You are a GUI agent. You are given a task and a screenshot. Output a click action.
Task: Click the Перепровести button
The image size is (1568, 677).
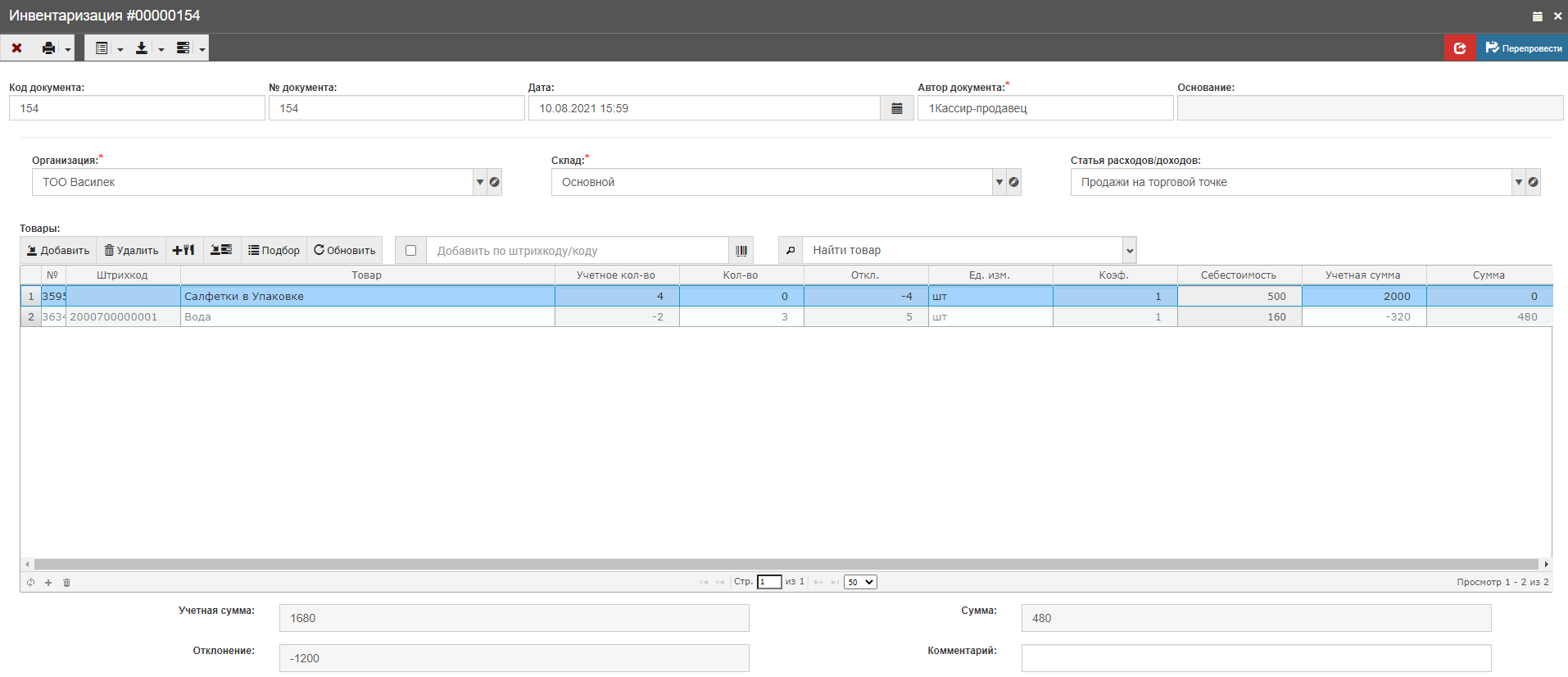(1523, 48)
